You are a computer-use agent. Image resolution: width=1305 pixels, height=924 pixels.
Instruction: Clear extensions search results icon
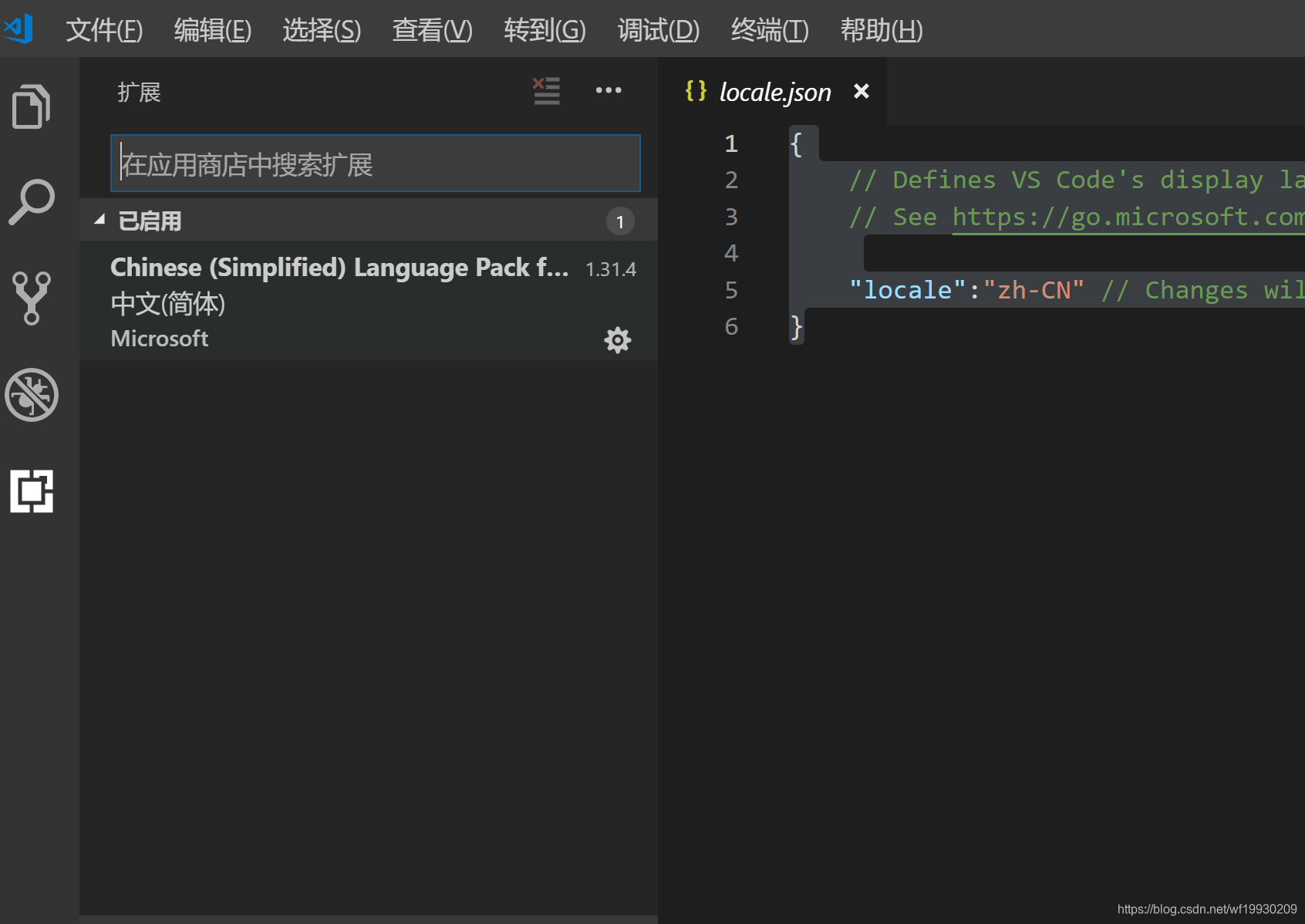[x=546, y=90]
